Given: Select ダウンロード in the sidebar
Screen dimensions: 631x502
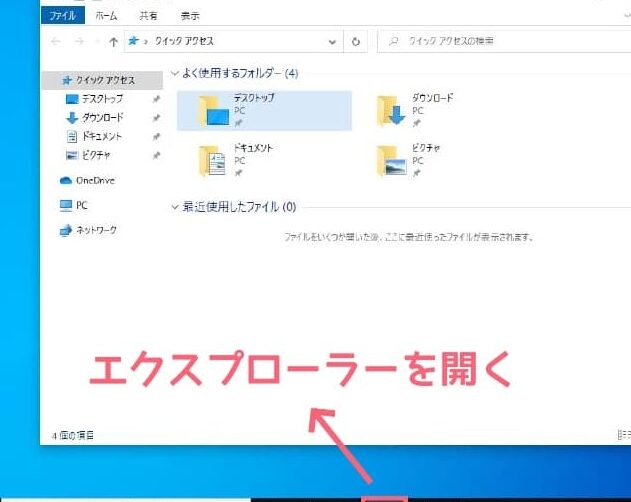Looking at the screenshot, I should pyautogui.click(x=100, y=117).
